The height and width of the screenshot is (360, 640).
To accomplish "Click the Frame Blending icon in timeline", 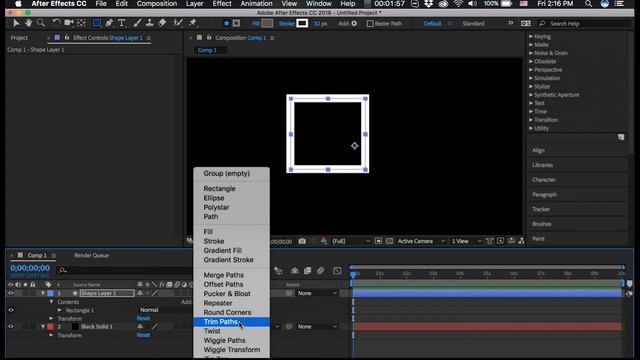I will click(x=307, y=271).
